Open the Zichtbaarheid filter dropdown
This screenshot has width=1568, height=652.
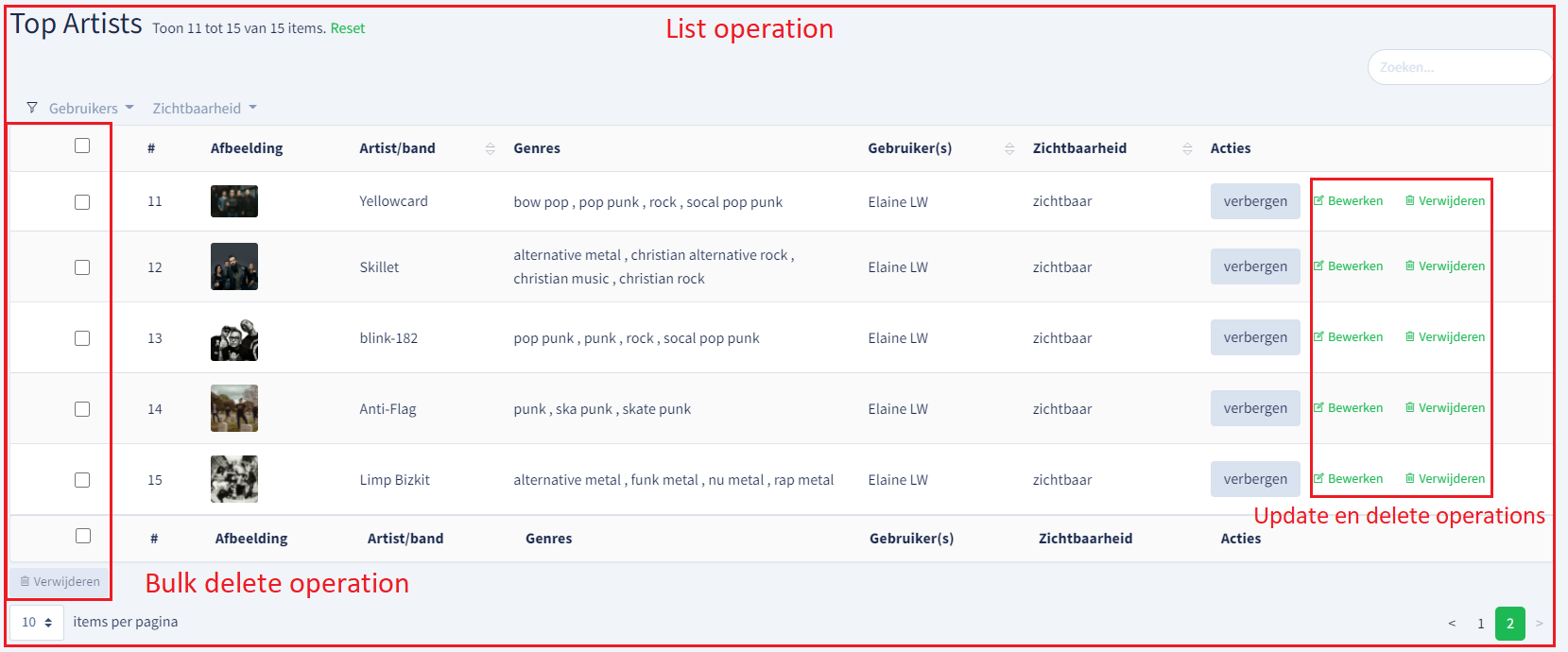pyautogui.click(x=204, y=108)
